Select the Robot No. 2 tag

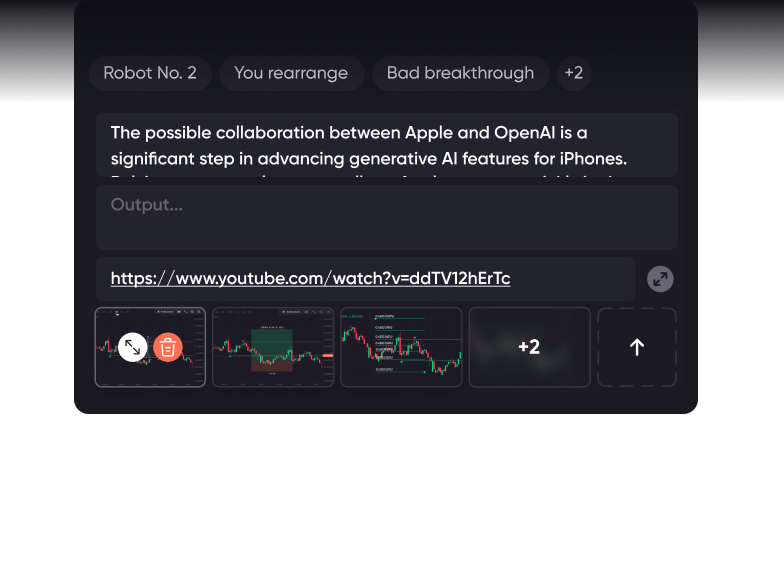pos(150,73)
